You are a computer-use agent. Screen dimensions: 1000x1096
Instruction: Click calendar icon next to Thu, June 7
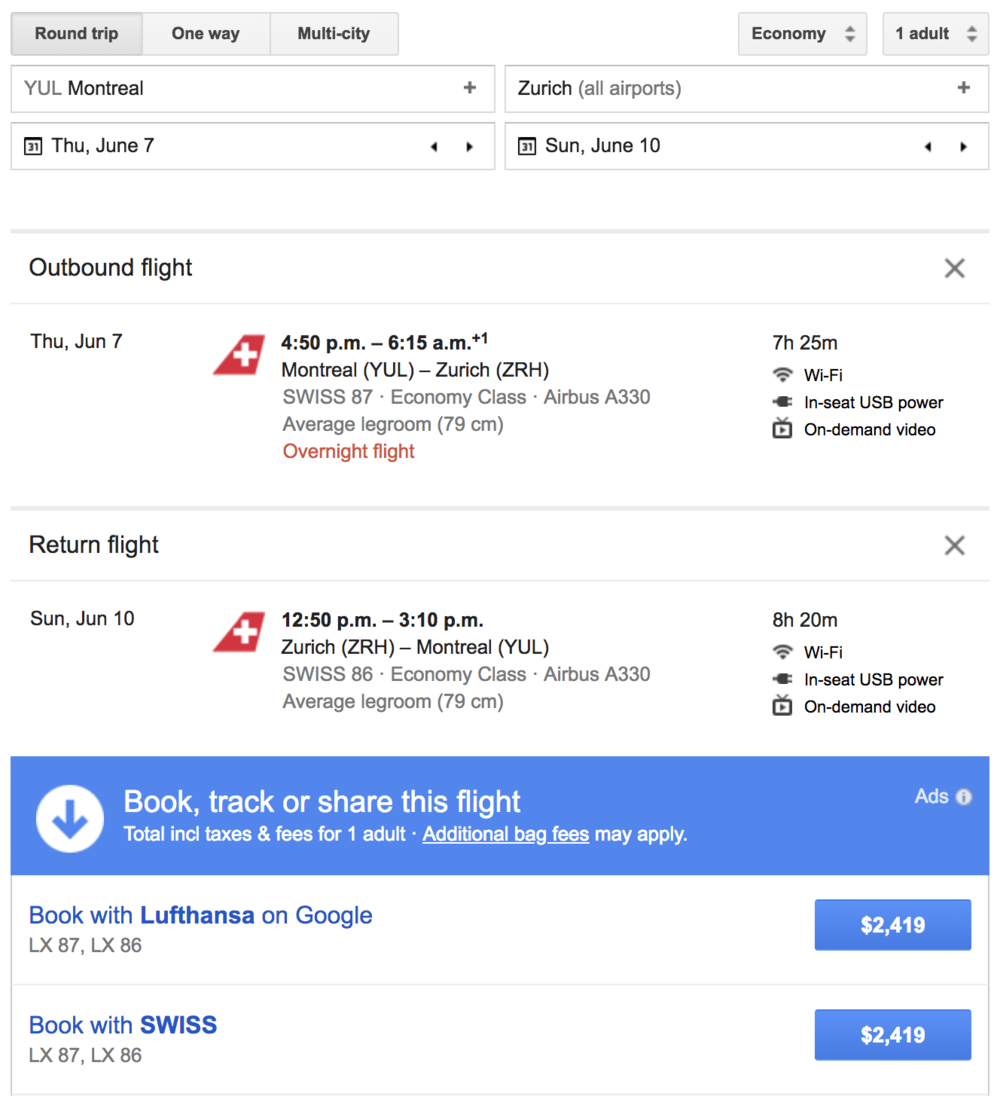point(33,146)
